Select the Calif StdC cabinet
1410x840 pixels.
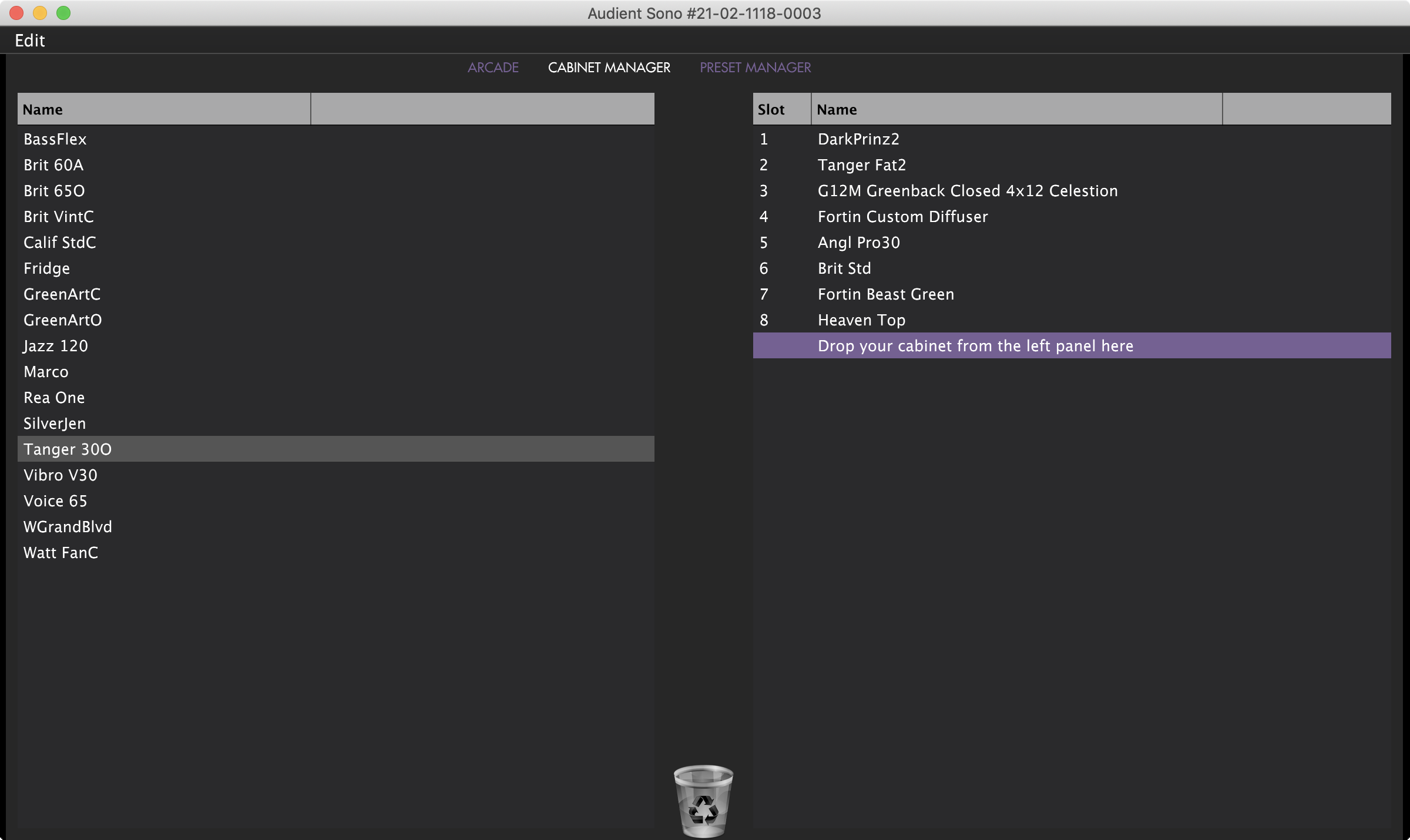coord(336,243)
